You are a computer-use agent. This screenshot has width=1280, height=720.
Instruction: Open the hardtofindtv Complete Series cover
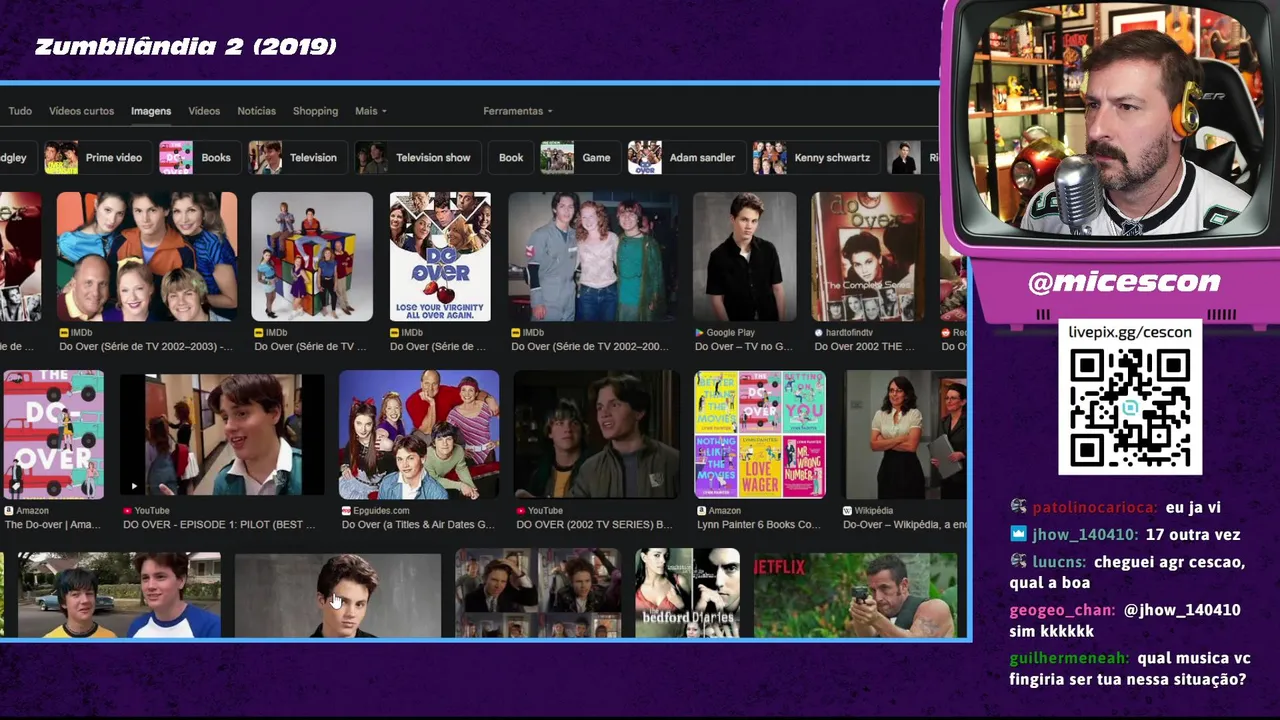point(868,257)
